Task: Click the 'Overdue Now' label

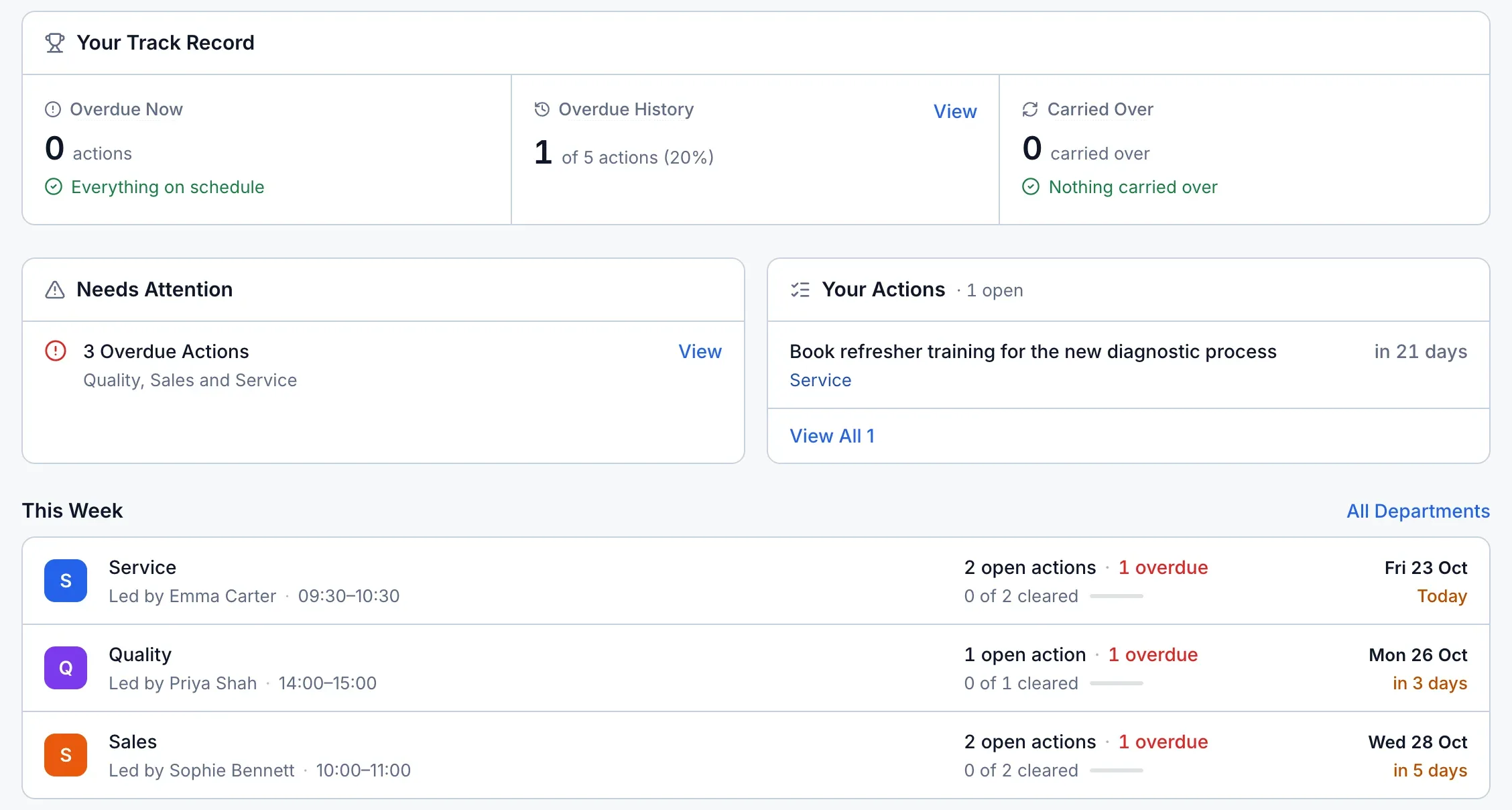Action: 126,109
